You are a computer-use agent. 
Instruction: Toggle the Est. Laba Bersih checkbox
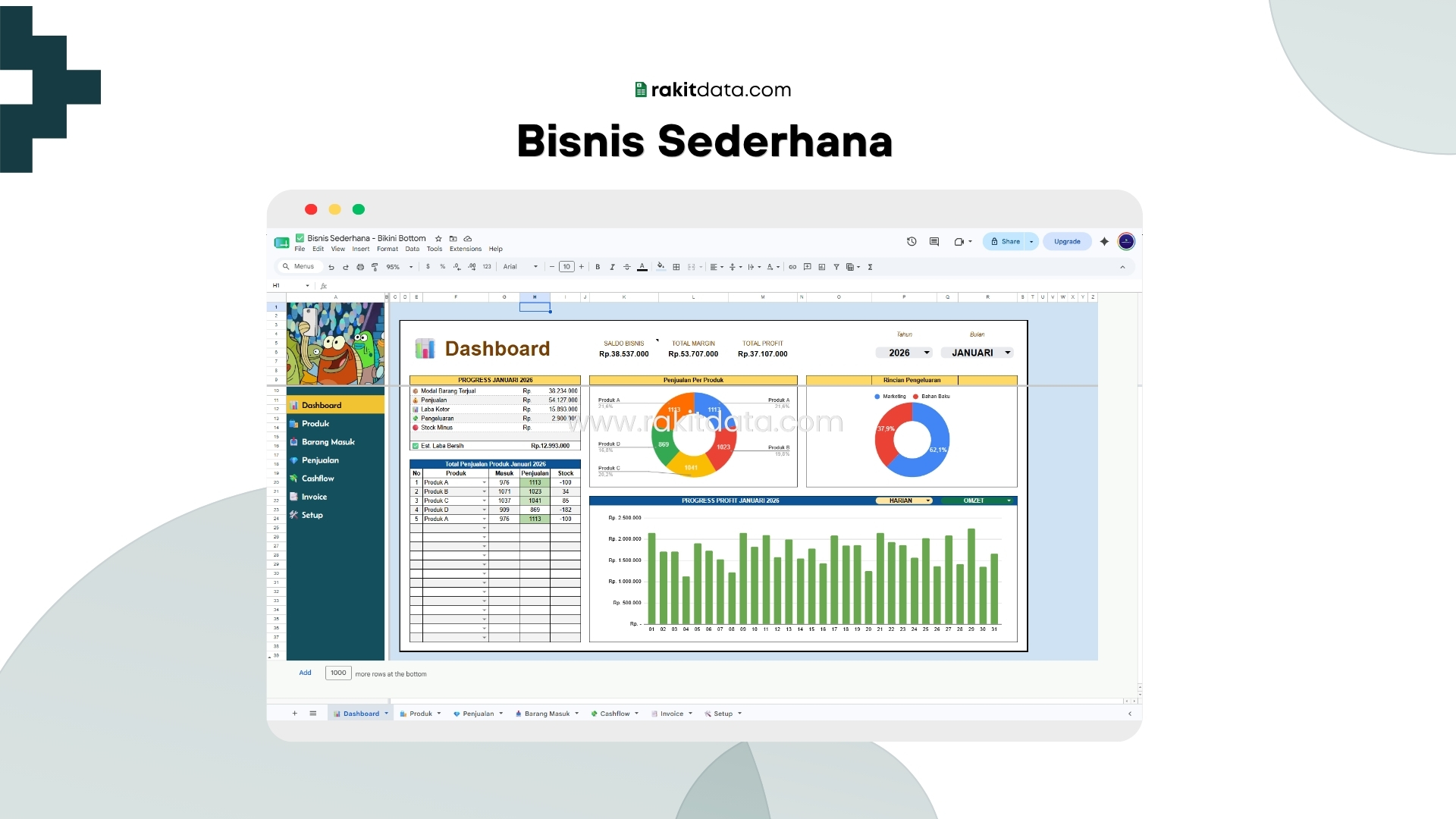pos(416,446)
